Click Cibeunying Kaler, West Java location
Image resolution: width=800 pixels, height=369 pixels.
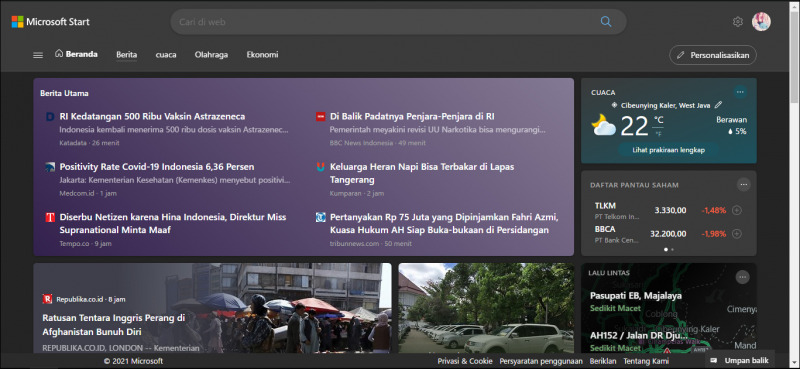[x=665, y=105]
